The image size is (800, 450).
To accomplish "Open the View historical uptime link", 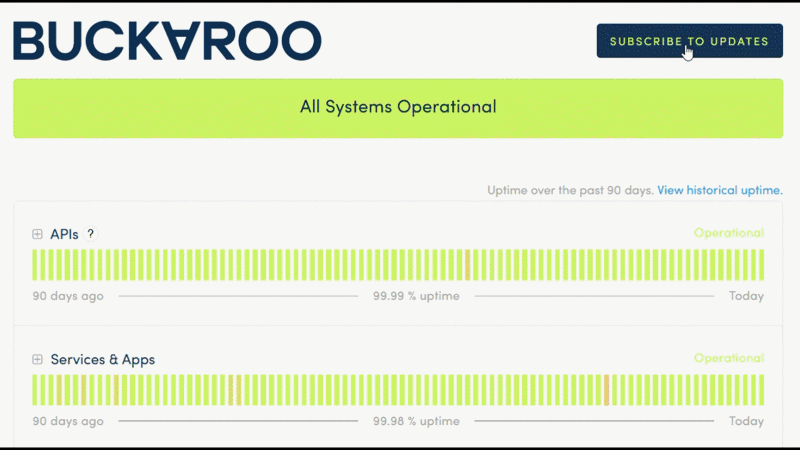I will pyautogui.click(x=719, y=190).
